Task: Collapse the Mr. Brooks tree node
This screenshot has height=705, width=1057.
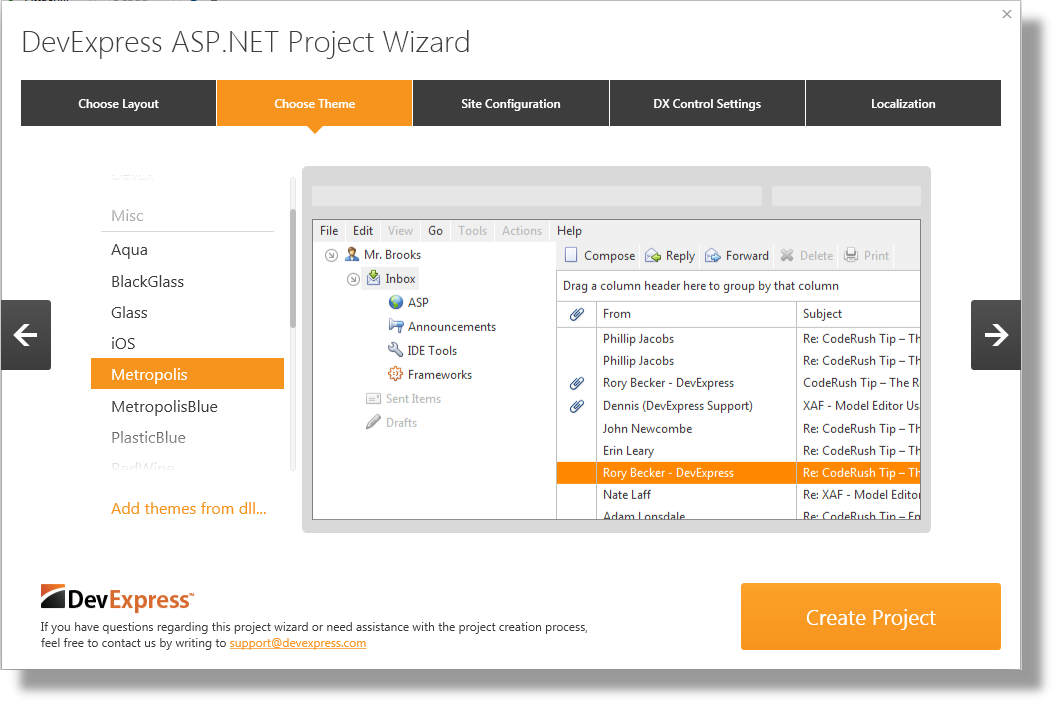Action: coord(331,255)
